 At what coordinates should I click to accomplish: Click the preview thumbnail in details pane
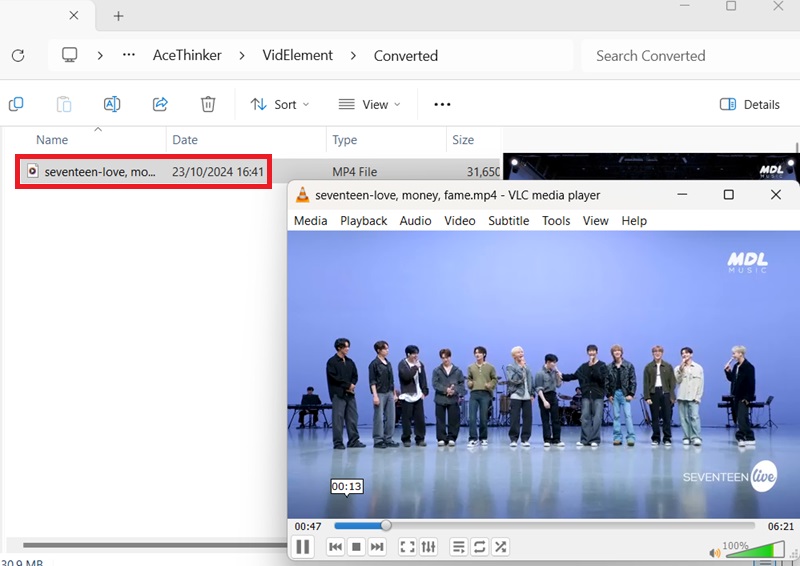(651, 166)
